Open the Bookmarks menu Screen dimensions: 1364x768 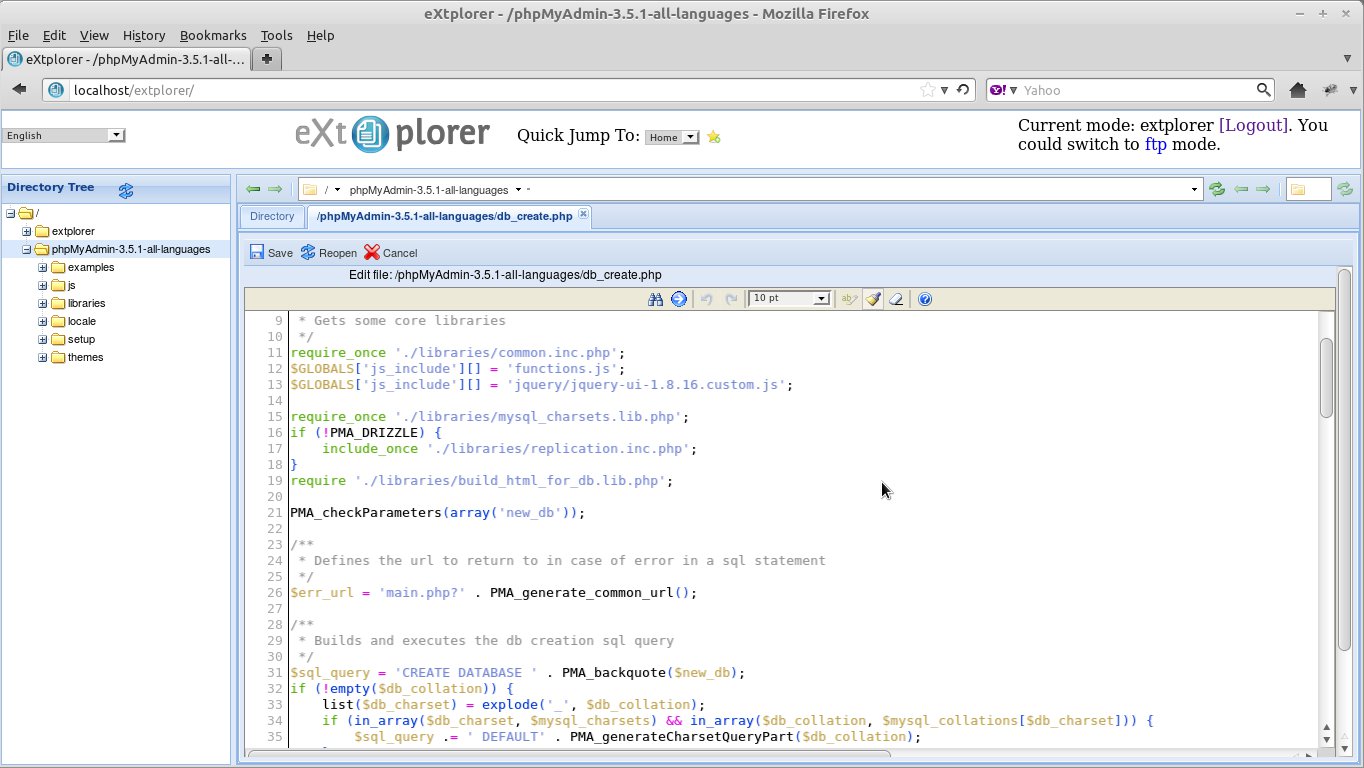(x=213, y=35)
